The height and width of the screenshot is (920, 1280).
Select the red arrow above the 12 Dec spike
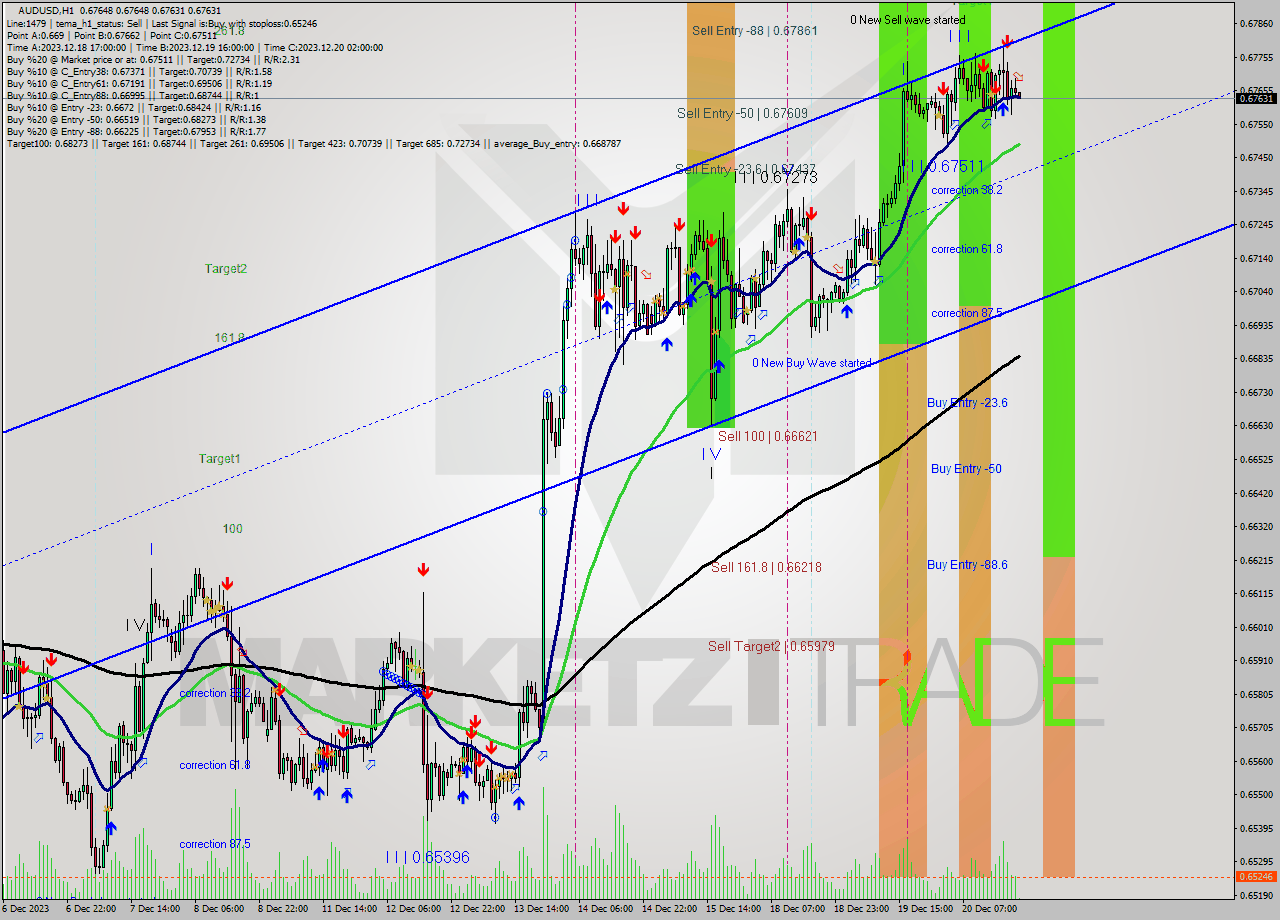tap(423, 570)
